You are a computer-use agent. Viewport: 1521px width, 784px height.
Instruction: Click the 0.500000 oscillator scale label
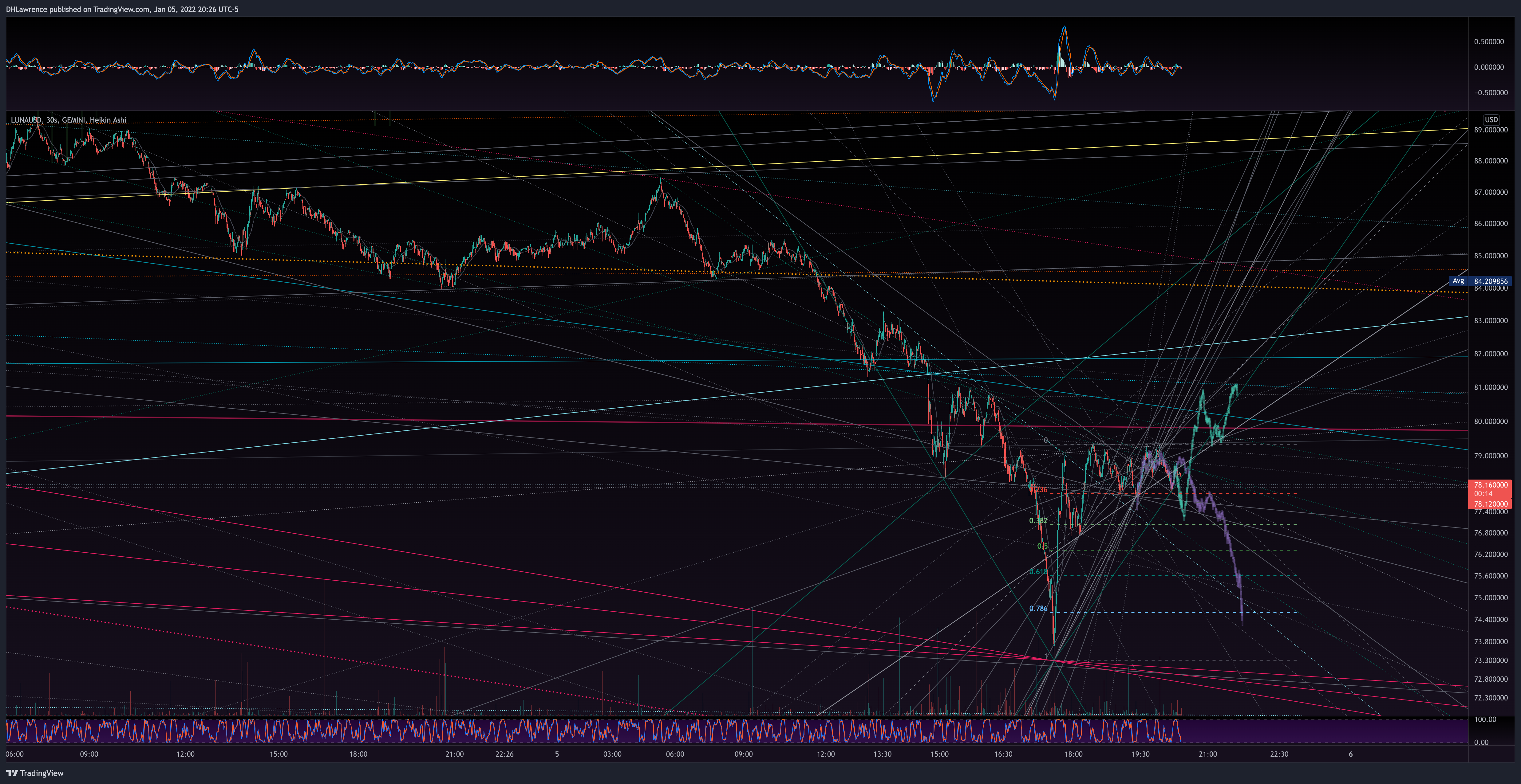1488,42
